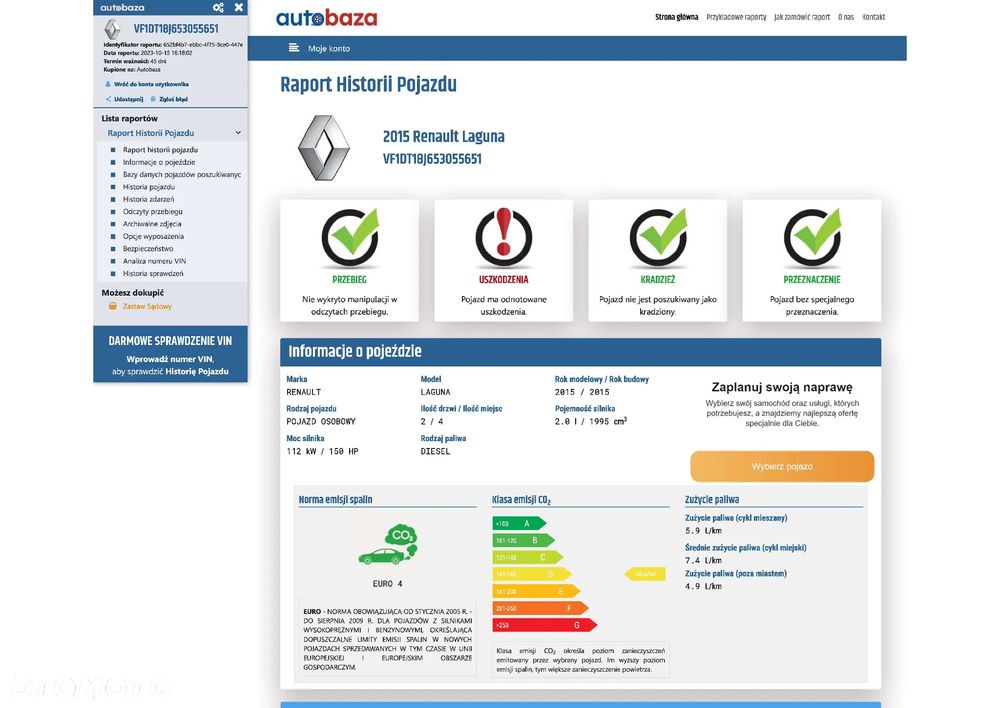Image resolution: width=1000 pixels, height=708 pixels.
Task: Click the Przebieg green checkmark icon
Action: 350,237
